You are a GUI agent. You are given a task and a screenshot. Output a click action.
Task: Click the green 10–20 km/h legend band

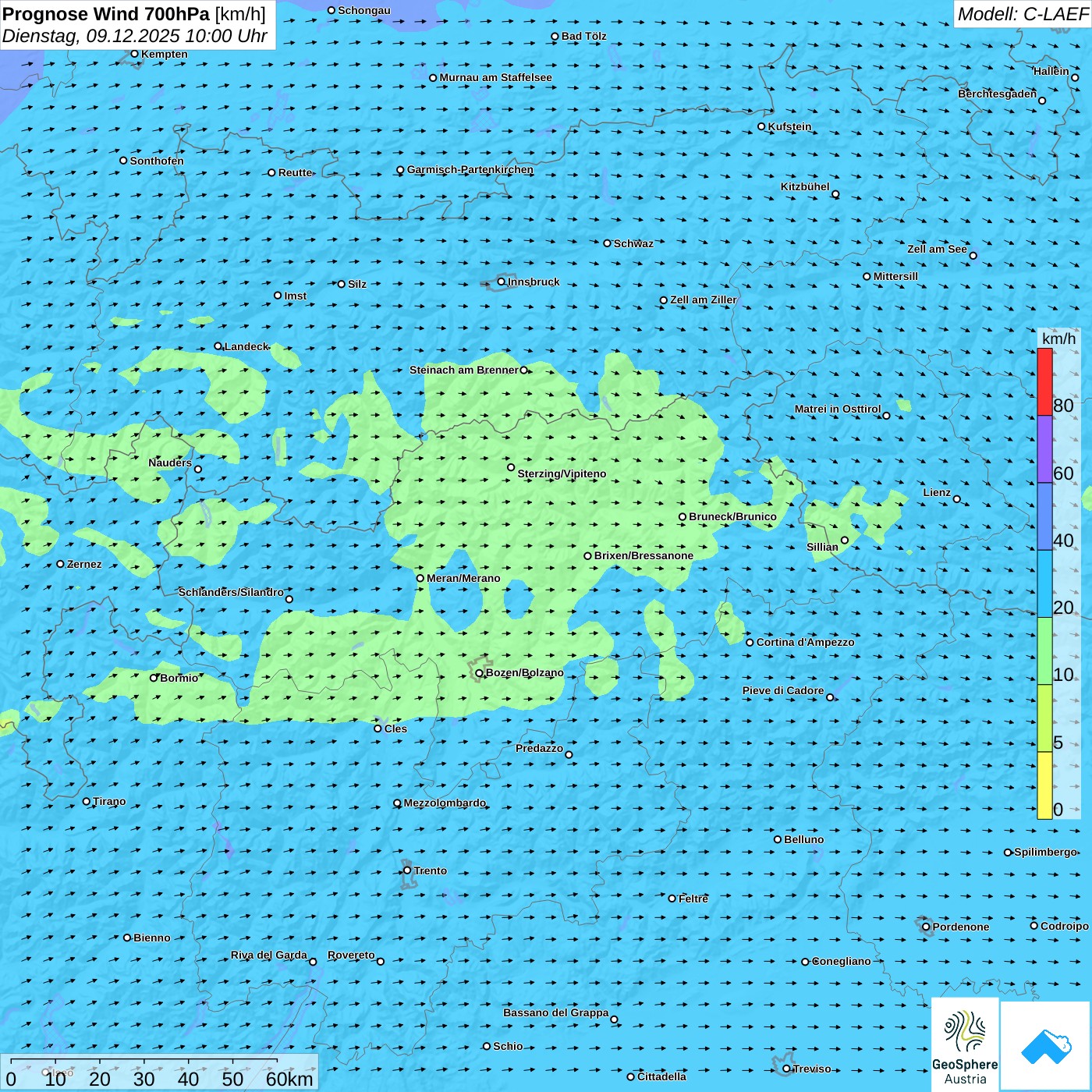[x=1044, y=651]
